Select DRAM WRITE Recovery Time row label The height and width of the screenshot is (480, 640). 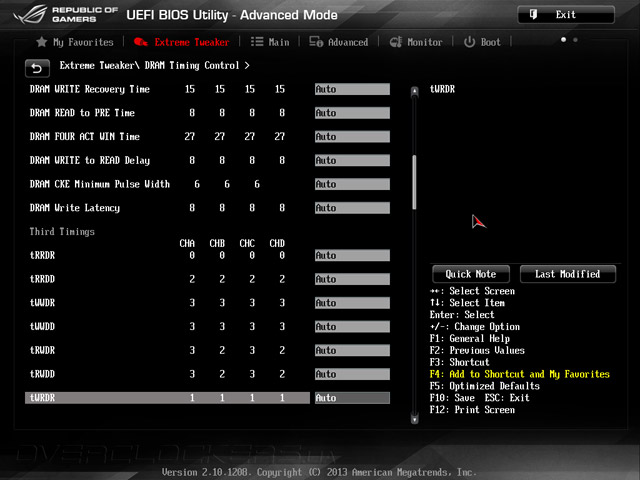pyautogui.click(x=90, y=89)
